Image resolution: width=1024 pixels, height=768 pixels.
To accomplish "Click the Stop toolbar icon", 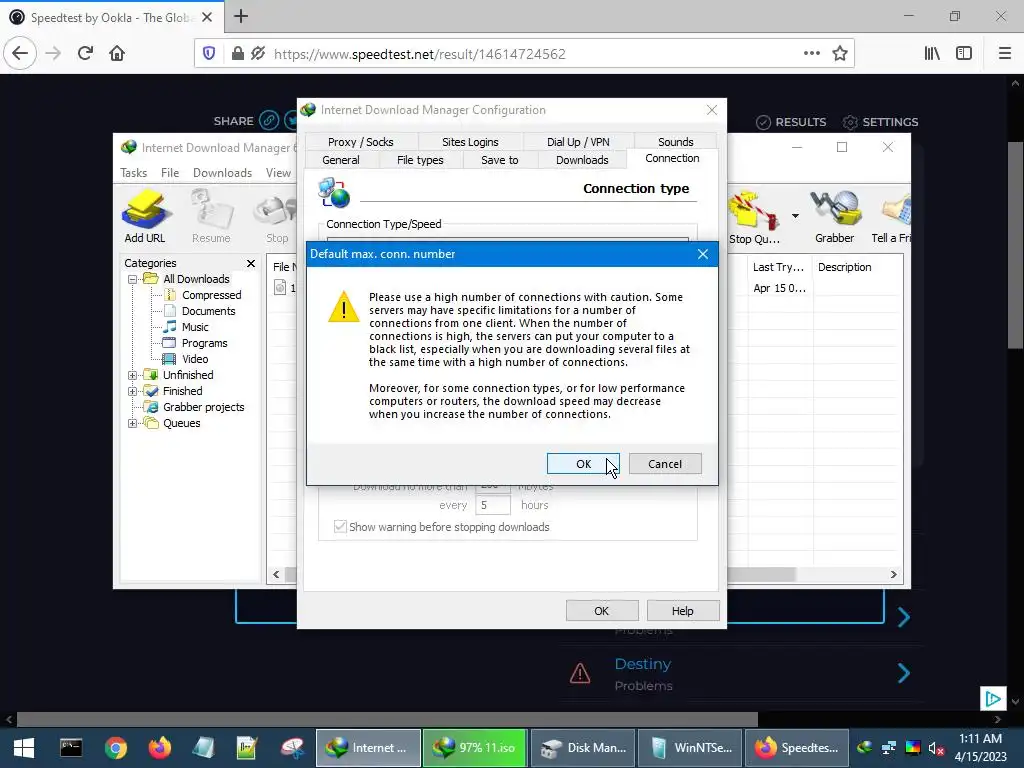I will [x=277, y=217].
